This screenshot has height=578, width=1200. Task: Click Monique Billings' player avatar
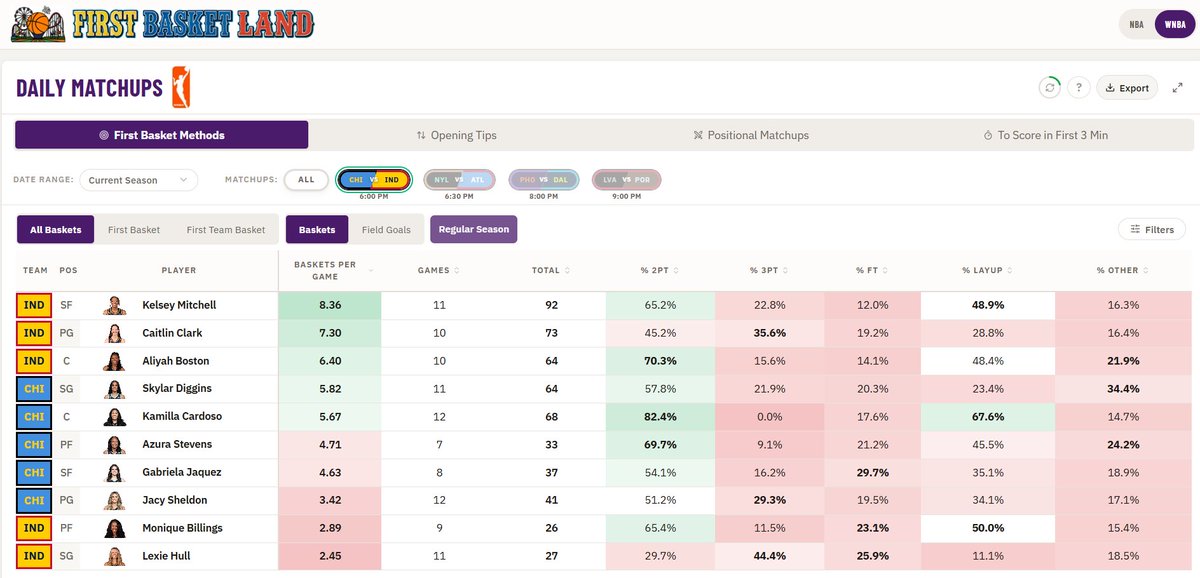pyautogui.click(x=115, y=528)
